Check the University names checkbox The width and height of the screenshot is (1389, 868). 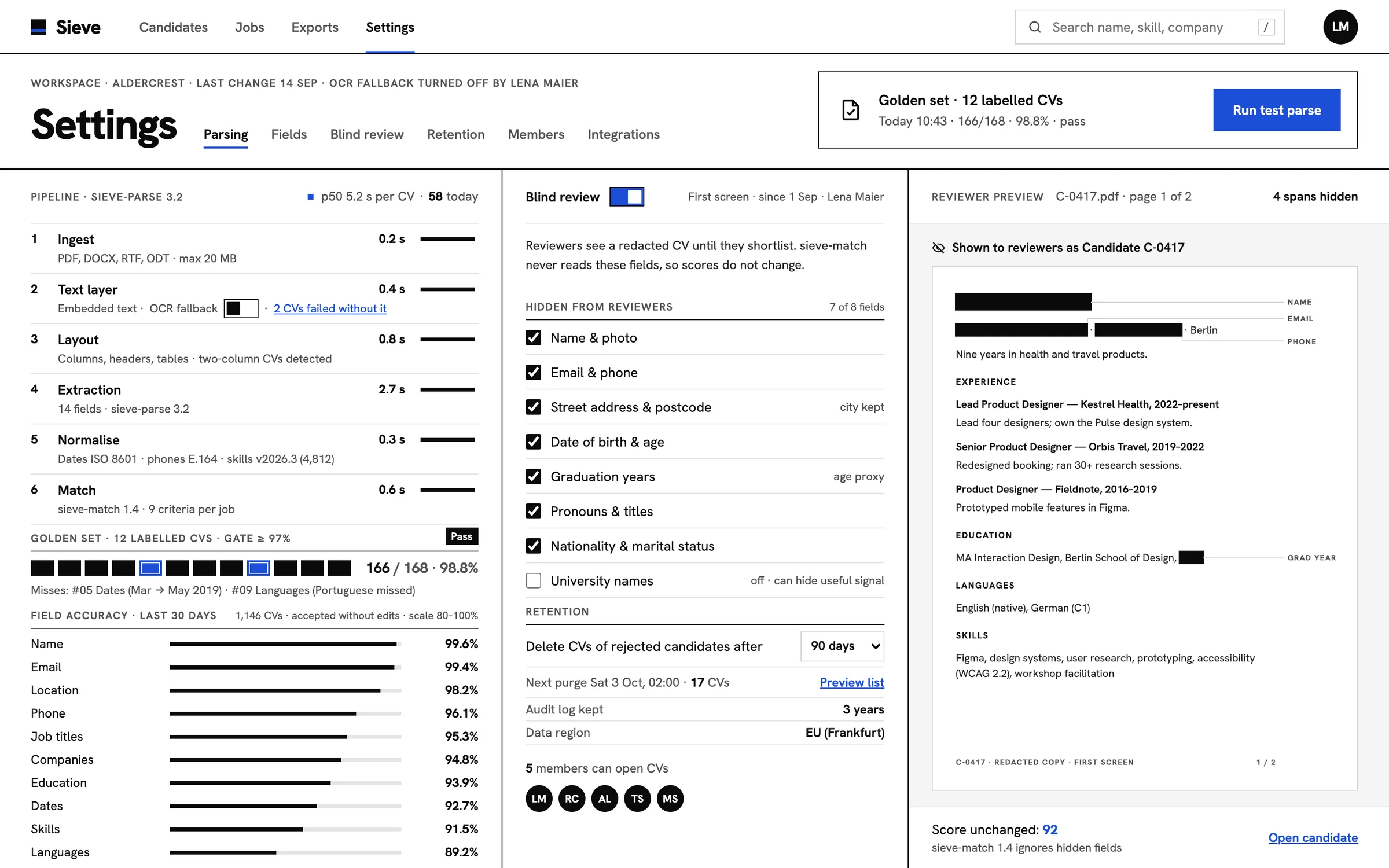click(x=533, y=580)
